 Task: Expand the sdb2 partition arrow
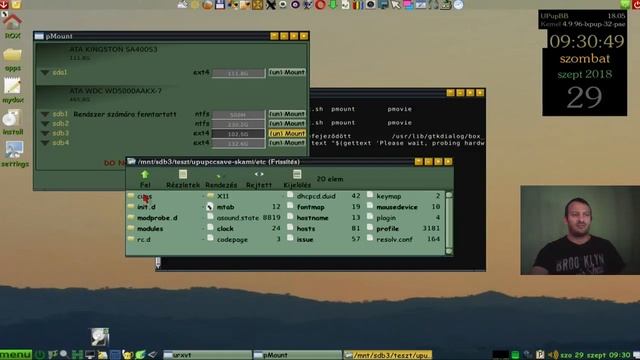click(x=45, y=124)
